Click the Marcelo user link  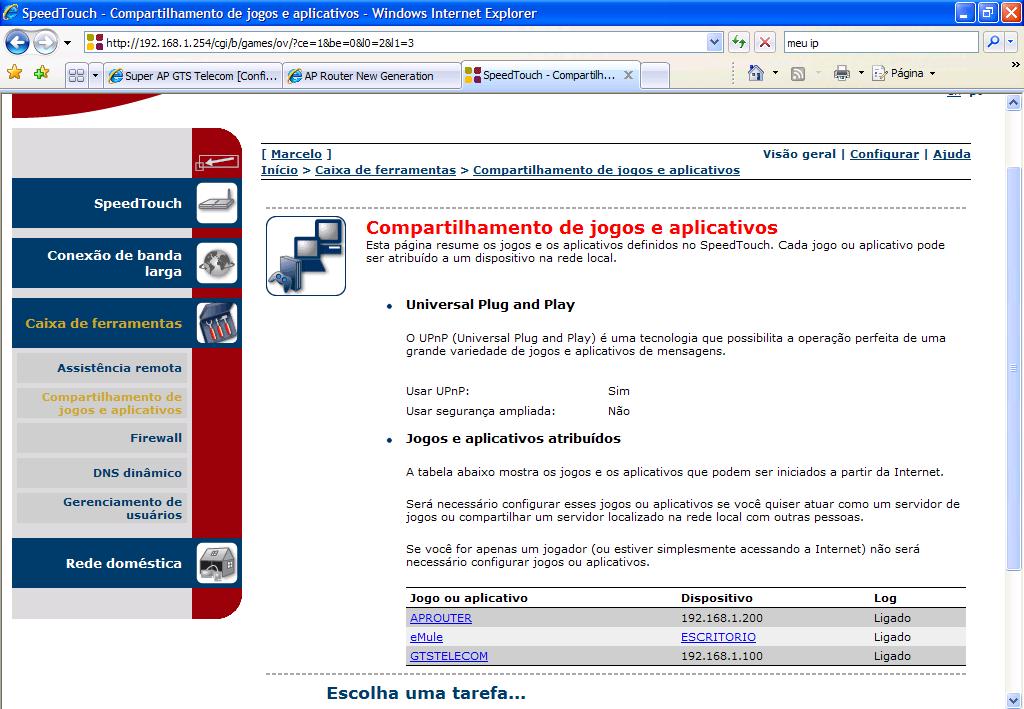(x=296, y=154)
